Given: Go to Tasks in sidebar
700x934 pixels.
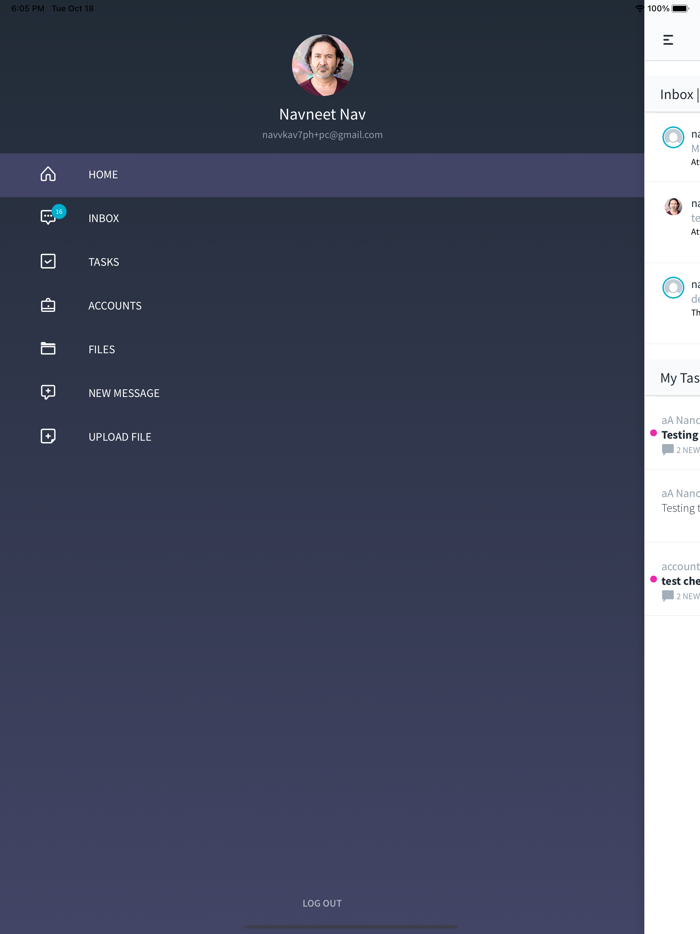Looking at the screenshot, I should pyautogui.click(x=322, y=262).
